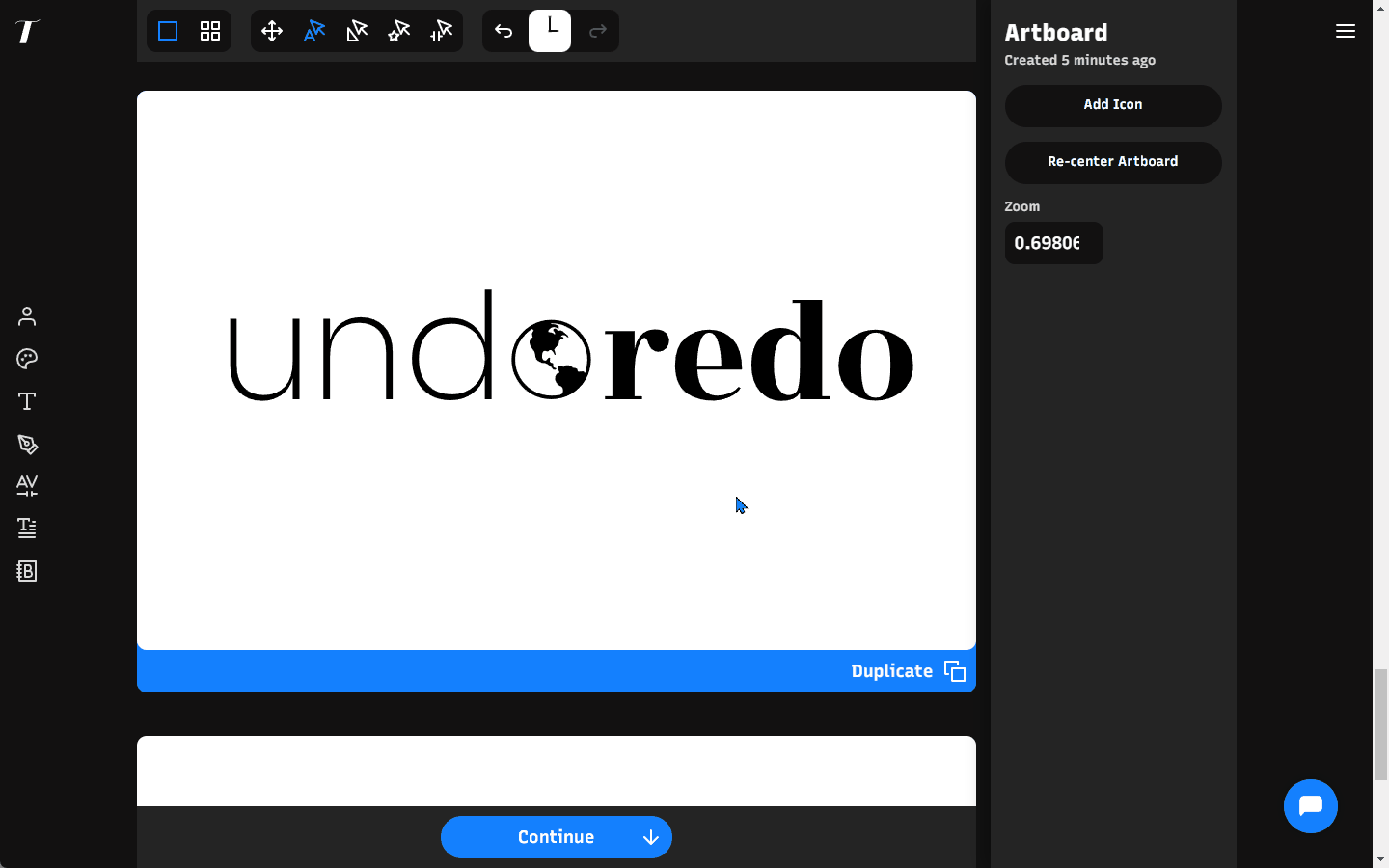Click the redo arrow

[597, 31]
